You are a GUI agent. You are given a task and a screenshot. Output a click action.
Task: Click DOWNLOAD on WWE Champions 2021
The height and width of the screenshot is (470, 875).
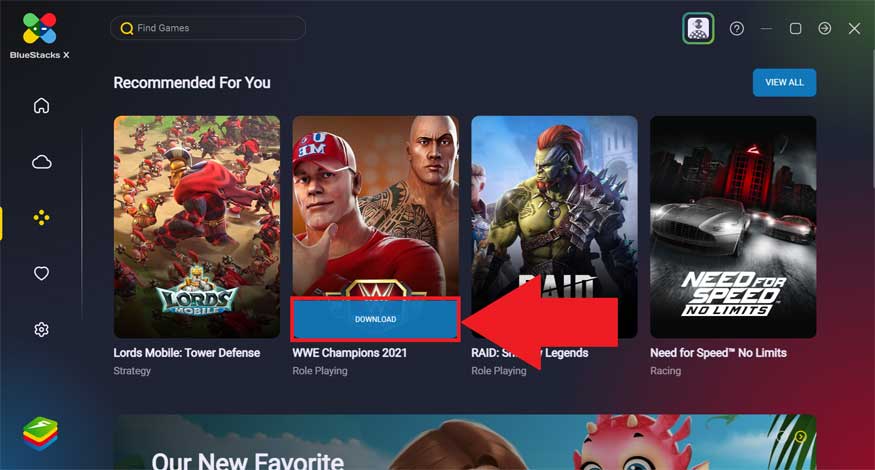point(376,319)
